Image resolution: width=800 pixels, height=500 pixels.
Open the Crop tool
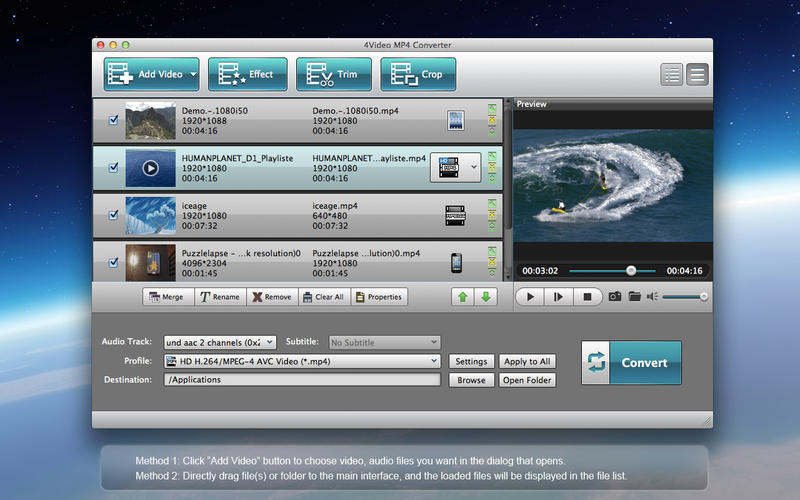418,74
